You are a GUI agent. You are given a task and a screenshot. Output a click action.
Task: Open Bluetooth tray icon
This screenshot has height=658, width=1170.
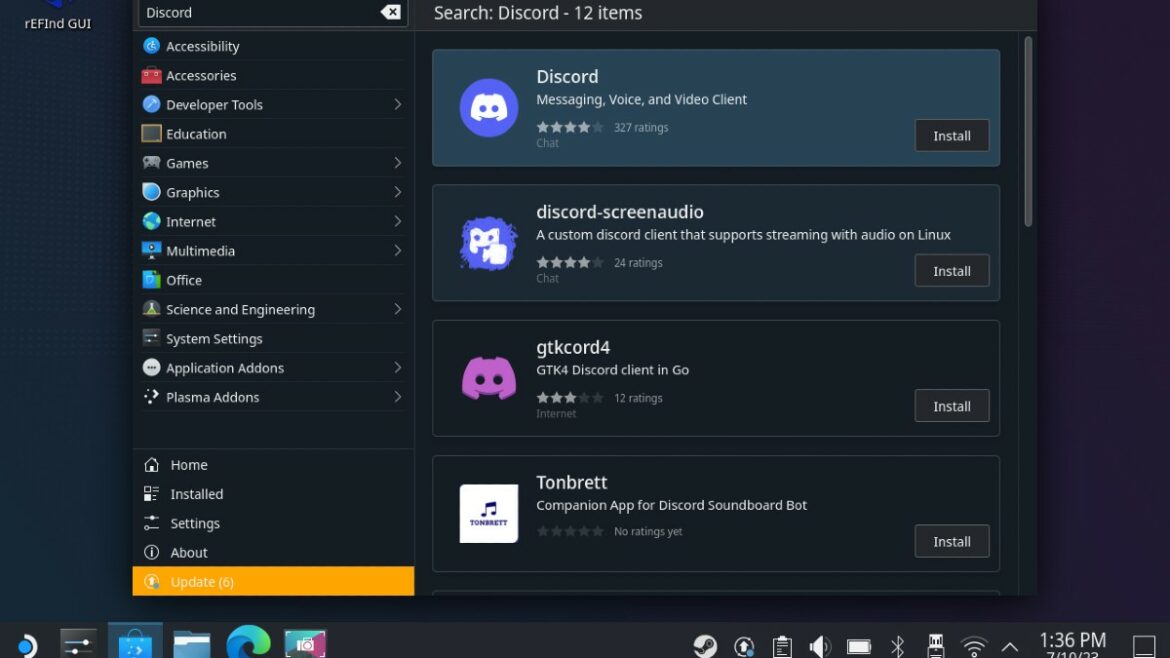[x=897, y=646]
